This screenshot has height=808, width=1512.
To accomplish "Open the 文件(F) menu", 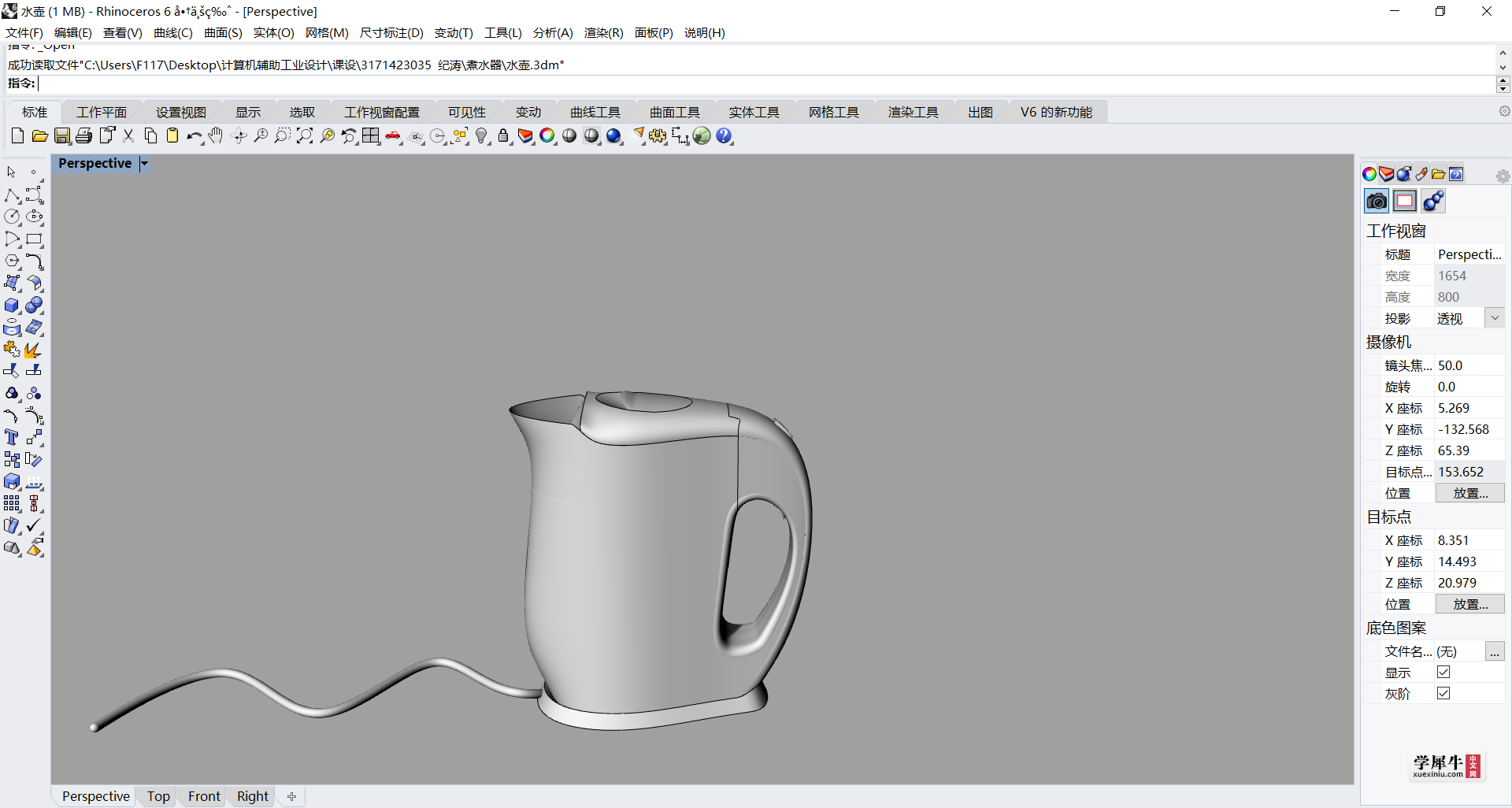I will point(24,32).
